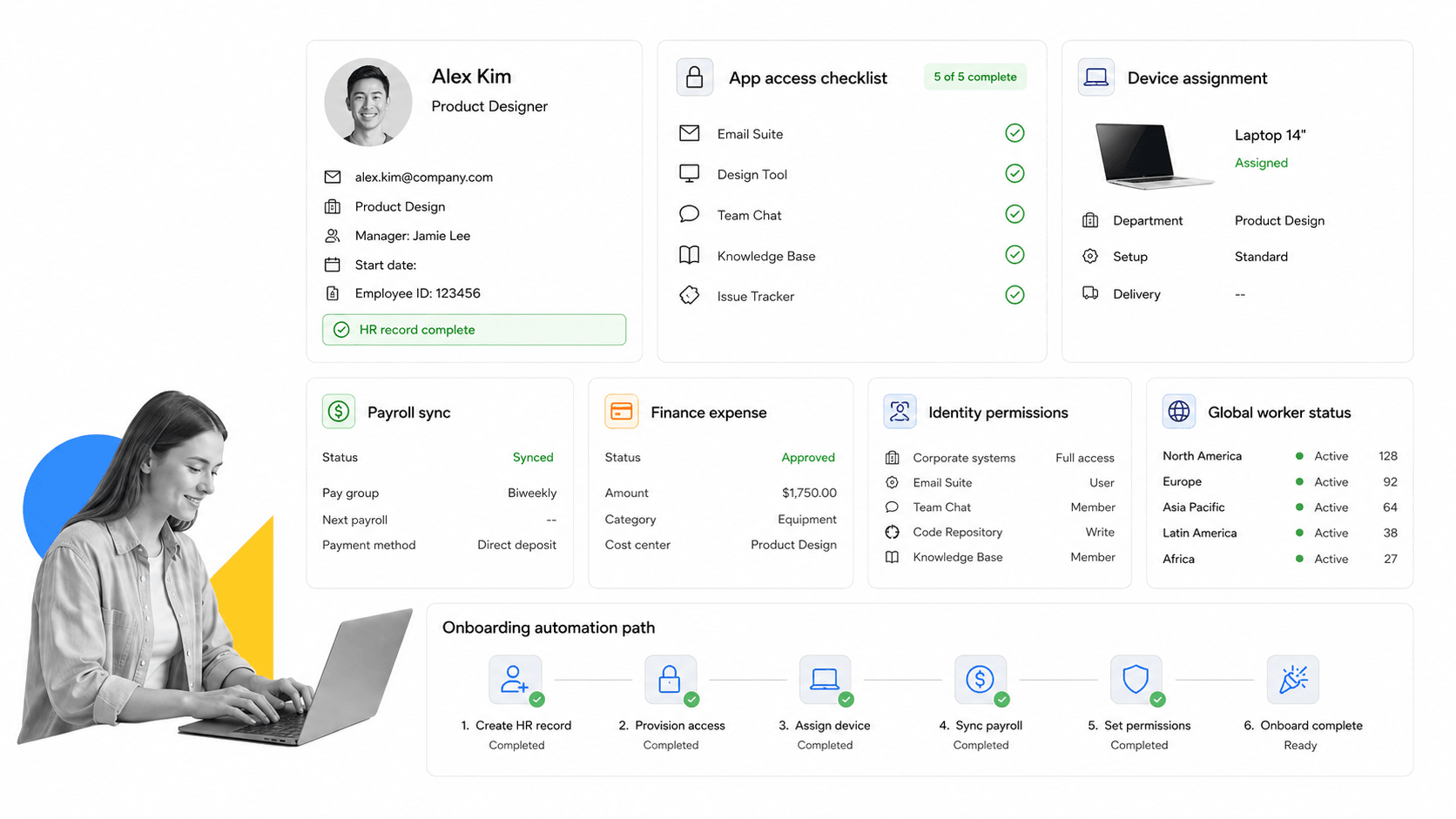Click the green Assigned status under Laptop 14"

tap(1261, 163)
